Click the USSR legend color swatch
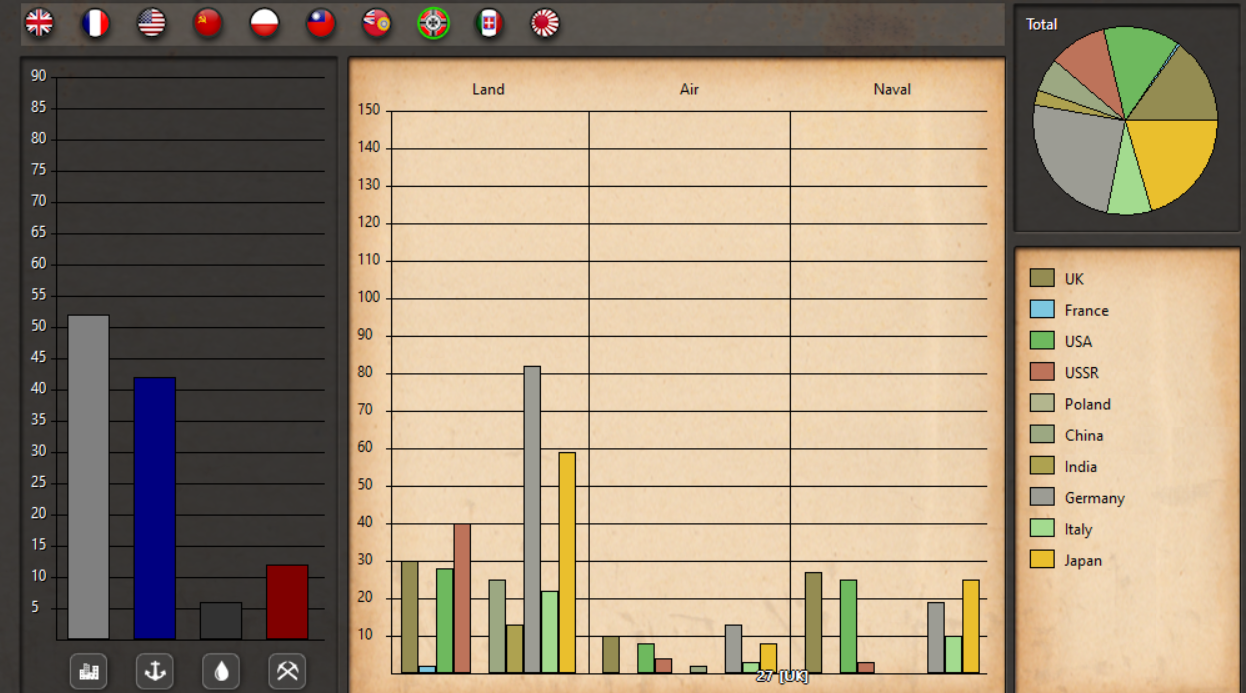This screenshot has width=1246, height=693. [1042, 372]
